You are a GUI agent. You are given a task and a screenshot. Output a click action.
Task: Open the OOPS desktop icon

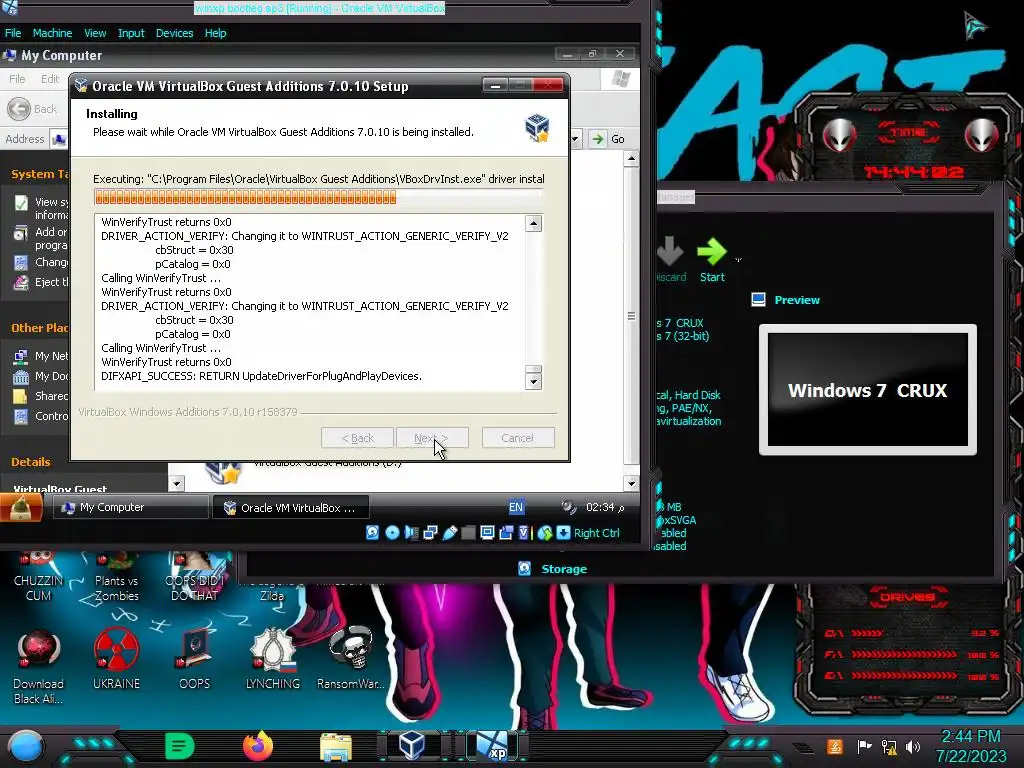click(195, 660)
